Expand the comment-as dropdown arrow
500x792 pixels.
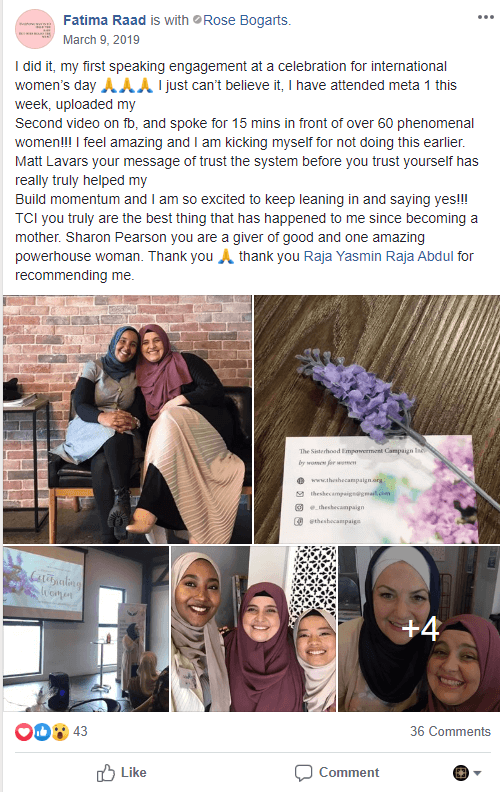tap(477, 773)
